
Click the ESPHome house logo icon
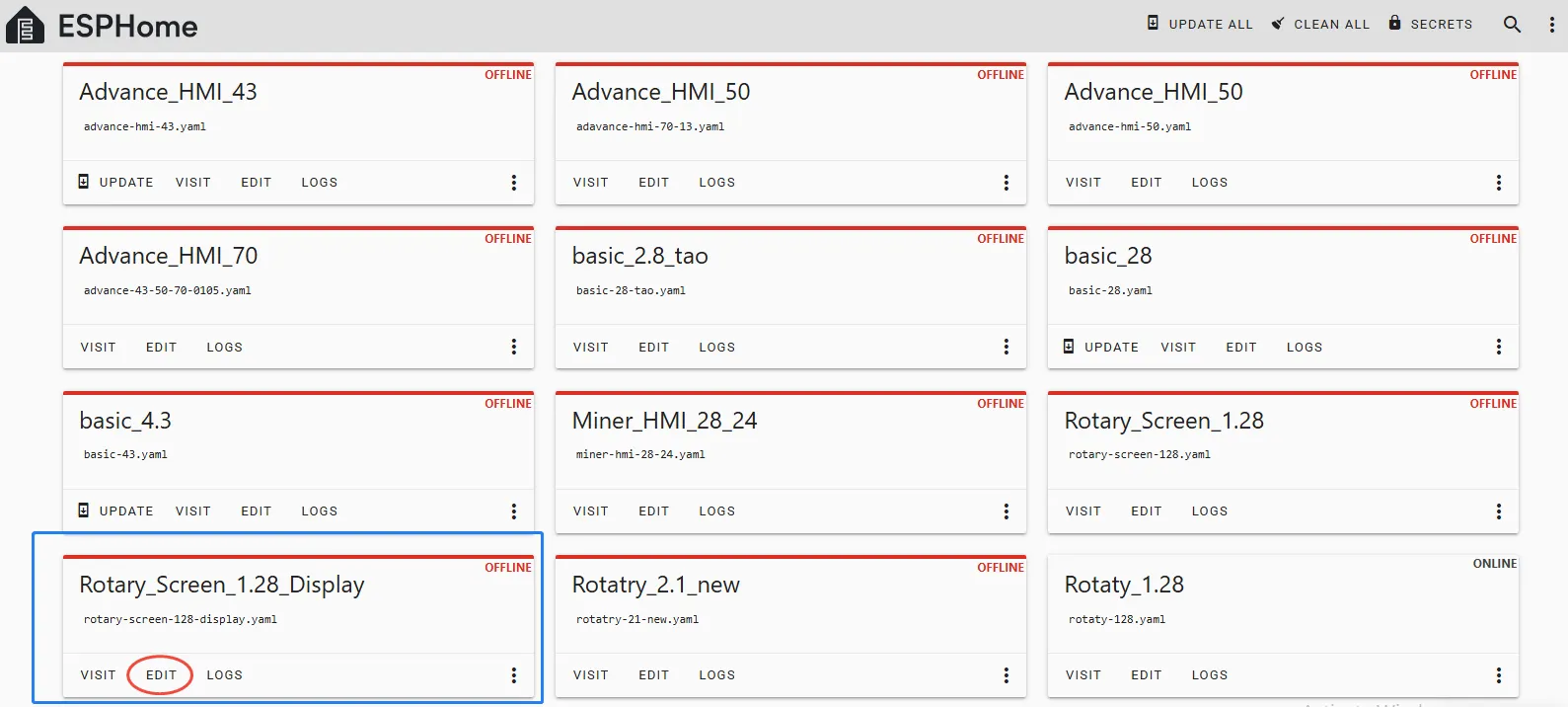pyautogui.click(x=25, y=26)
